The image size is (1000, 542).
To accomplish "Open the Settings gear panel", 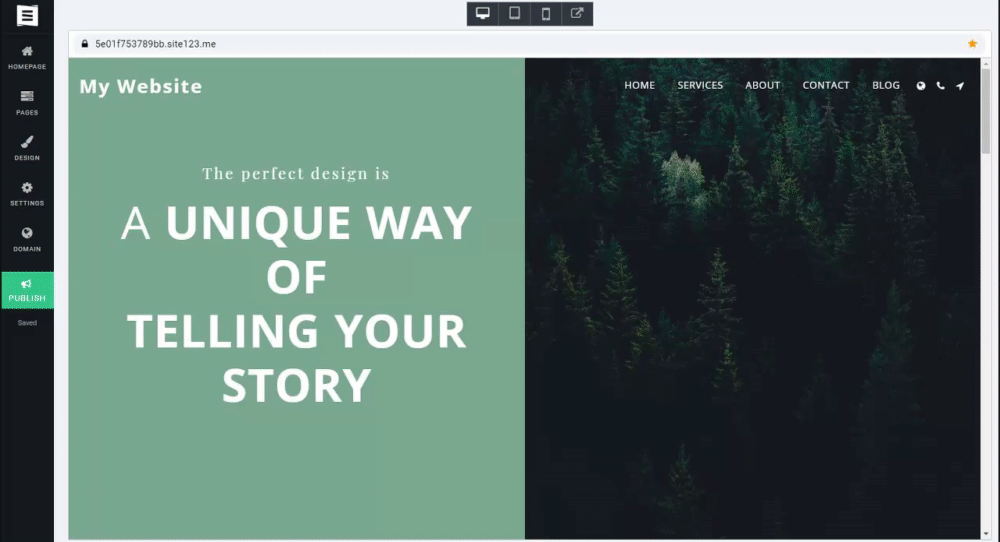I will [x=27, y=194].
